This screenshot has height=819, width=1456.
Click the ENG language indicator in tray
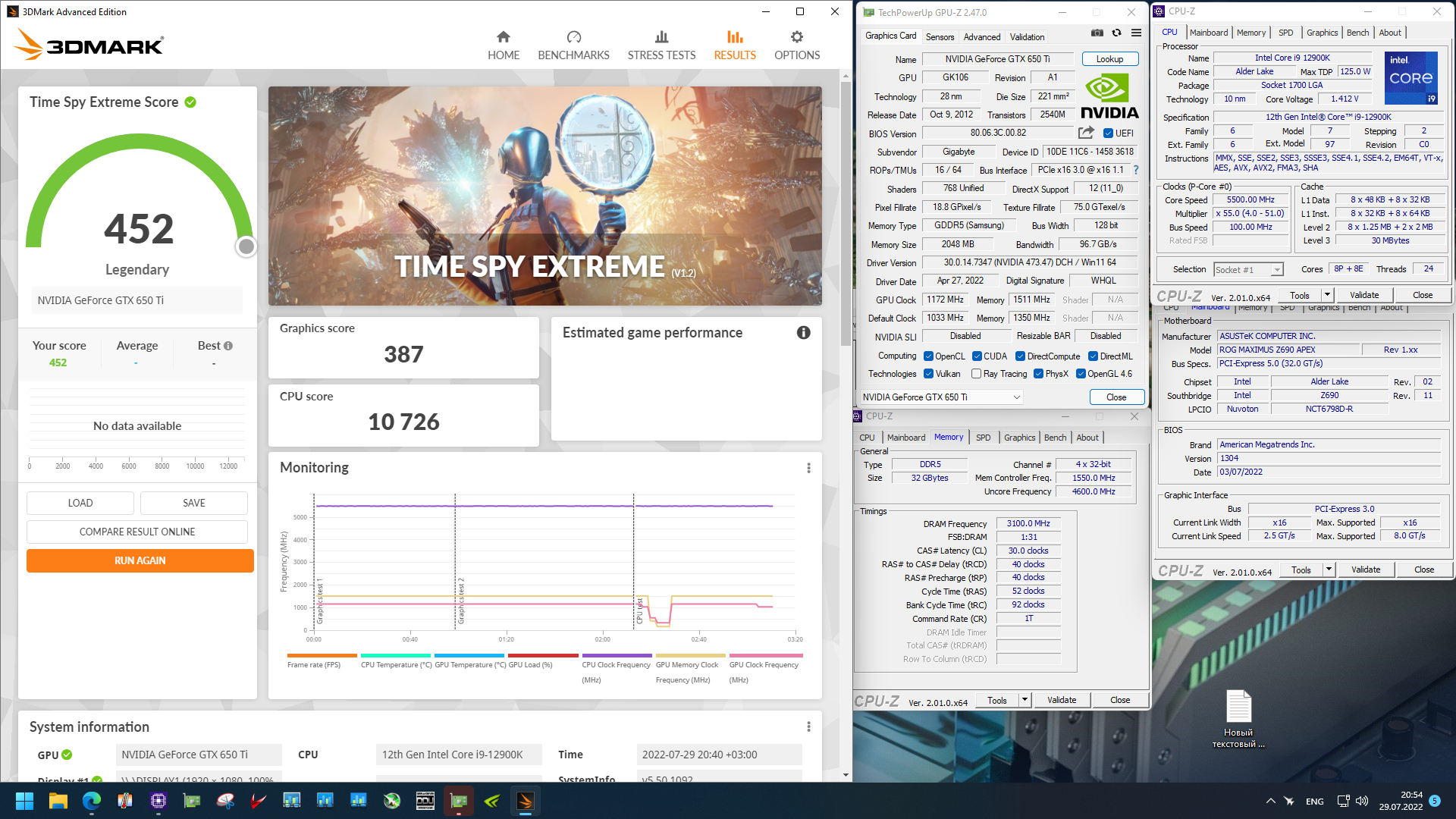point(1314,801)
